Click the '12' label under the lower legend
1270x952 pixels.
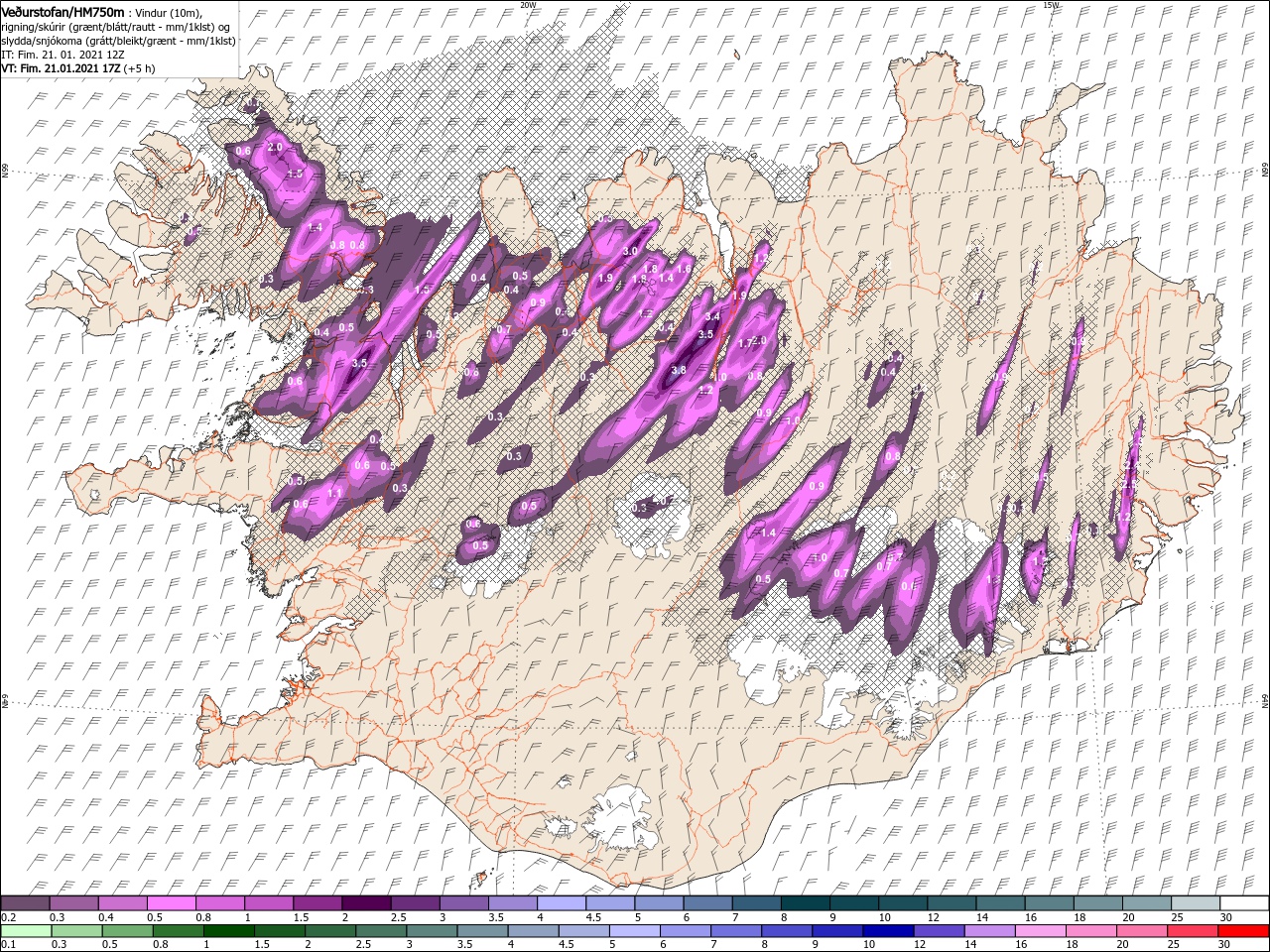(x=919, y=944)
